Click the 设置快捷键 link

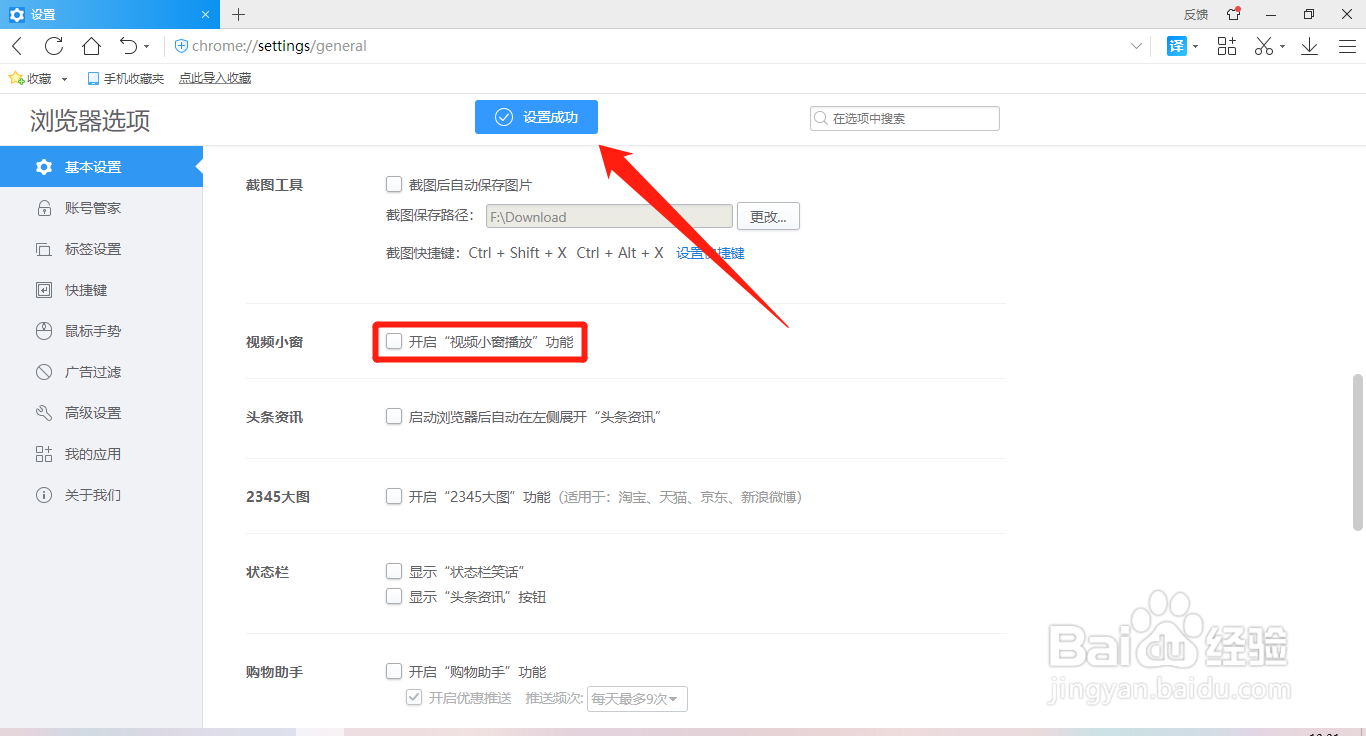pyautogui.click(x=710, y=253)
